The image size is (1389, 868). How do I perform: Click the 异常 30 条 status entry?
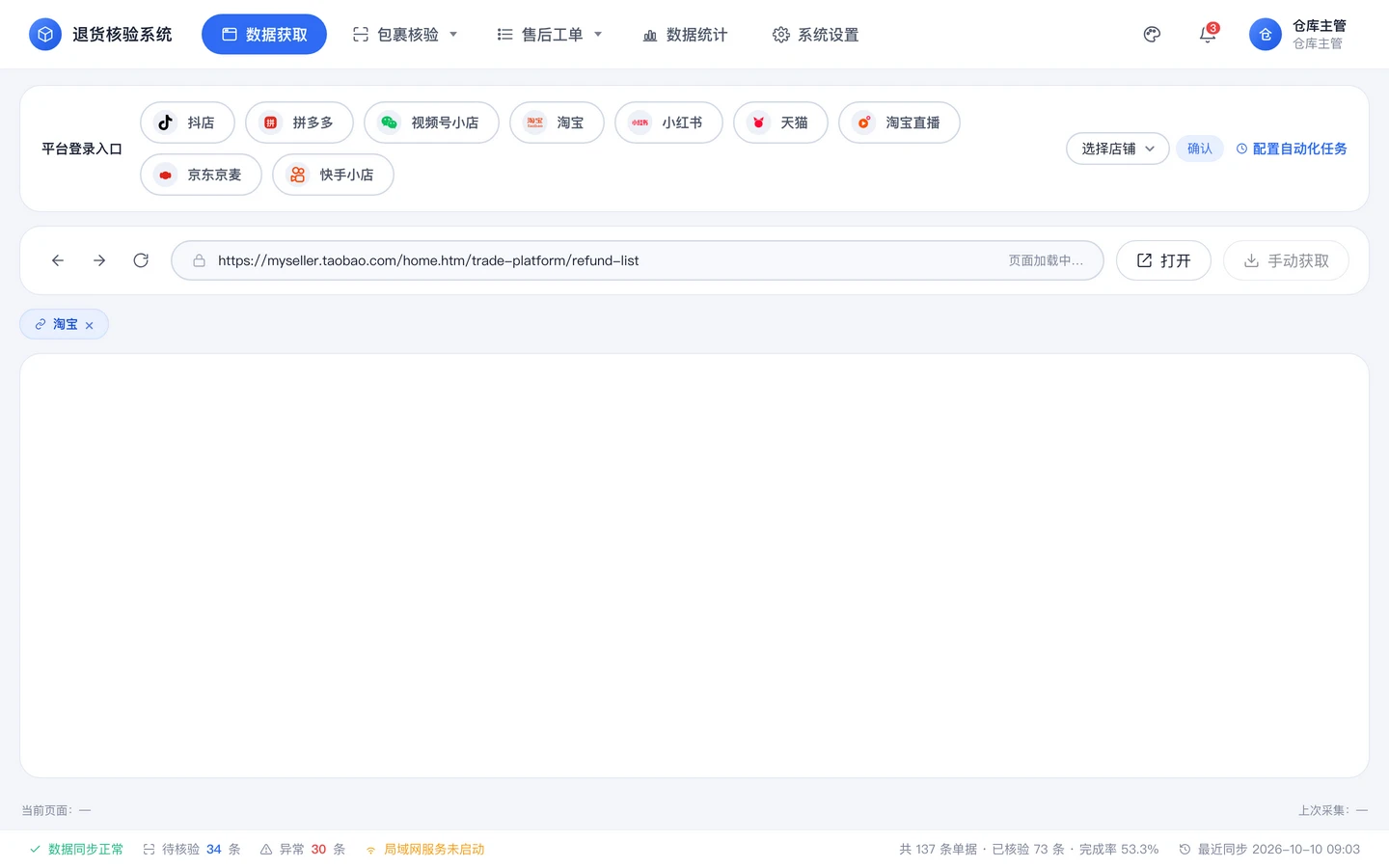point(302,850)
